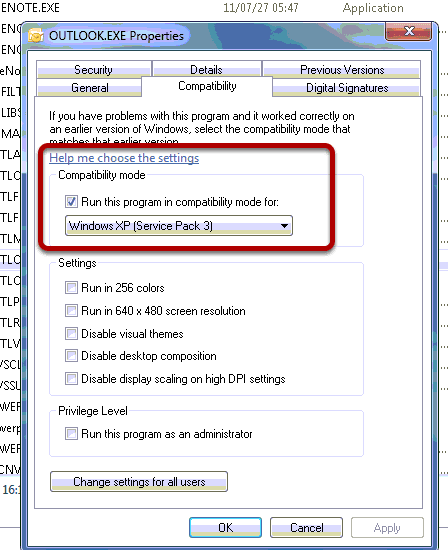Go to the General tab
This screenshot has width=448, height=550.
click(x=89, y=87)
